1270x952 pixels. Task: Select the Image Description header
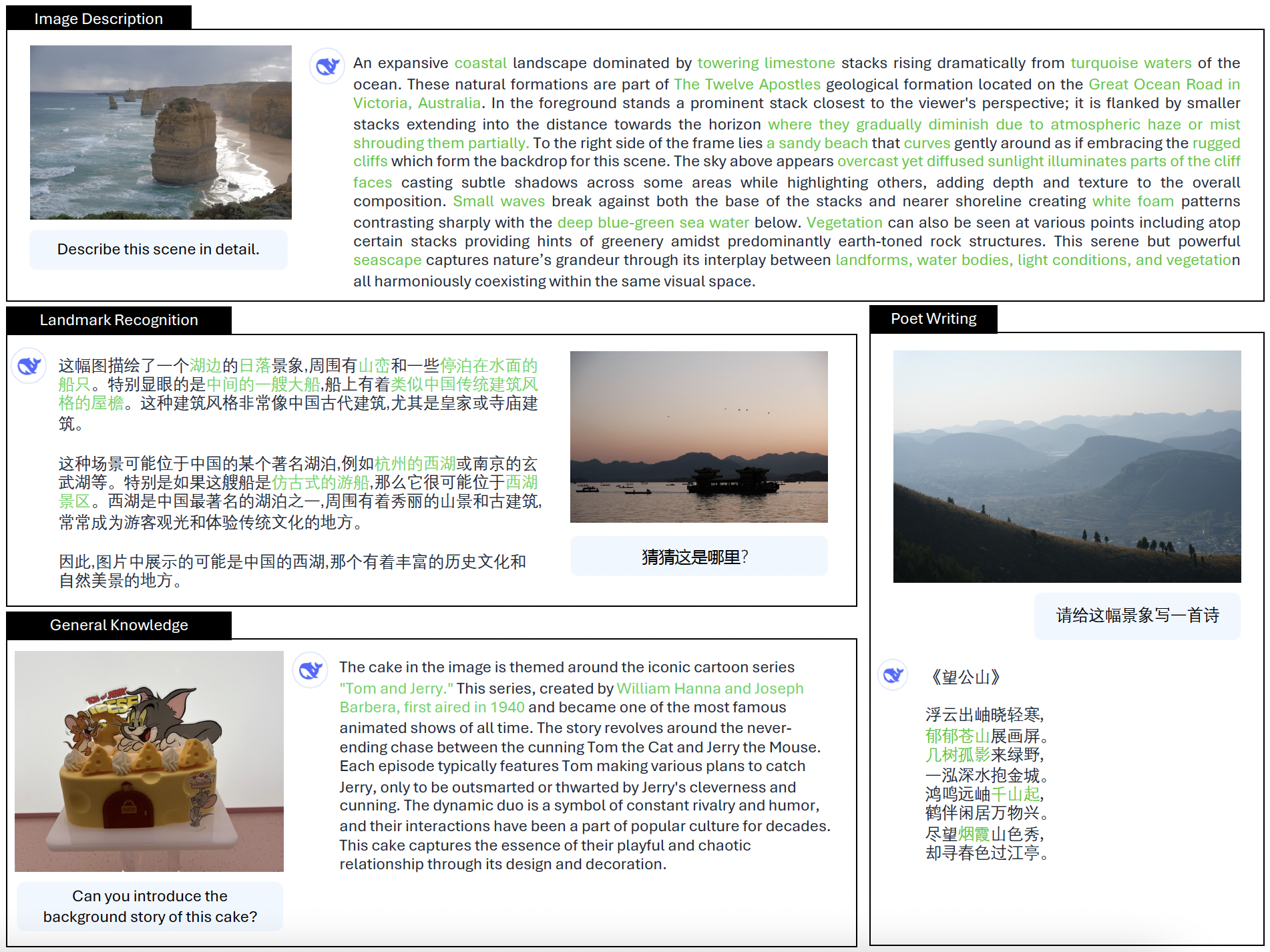click(99, 18)
